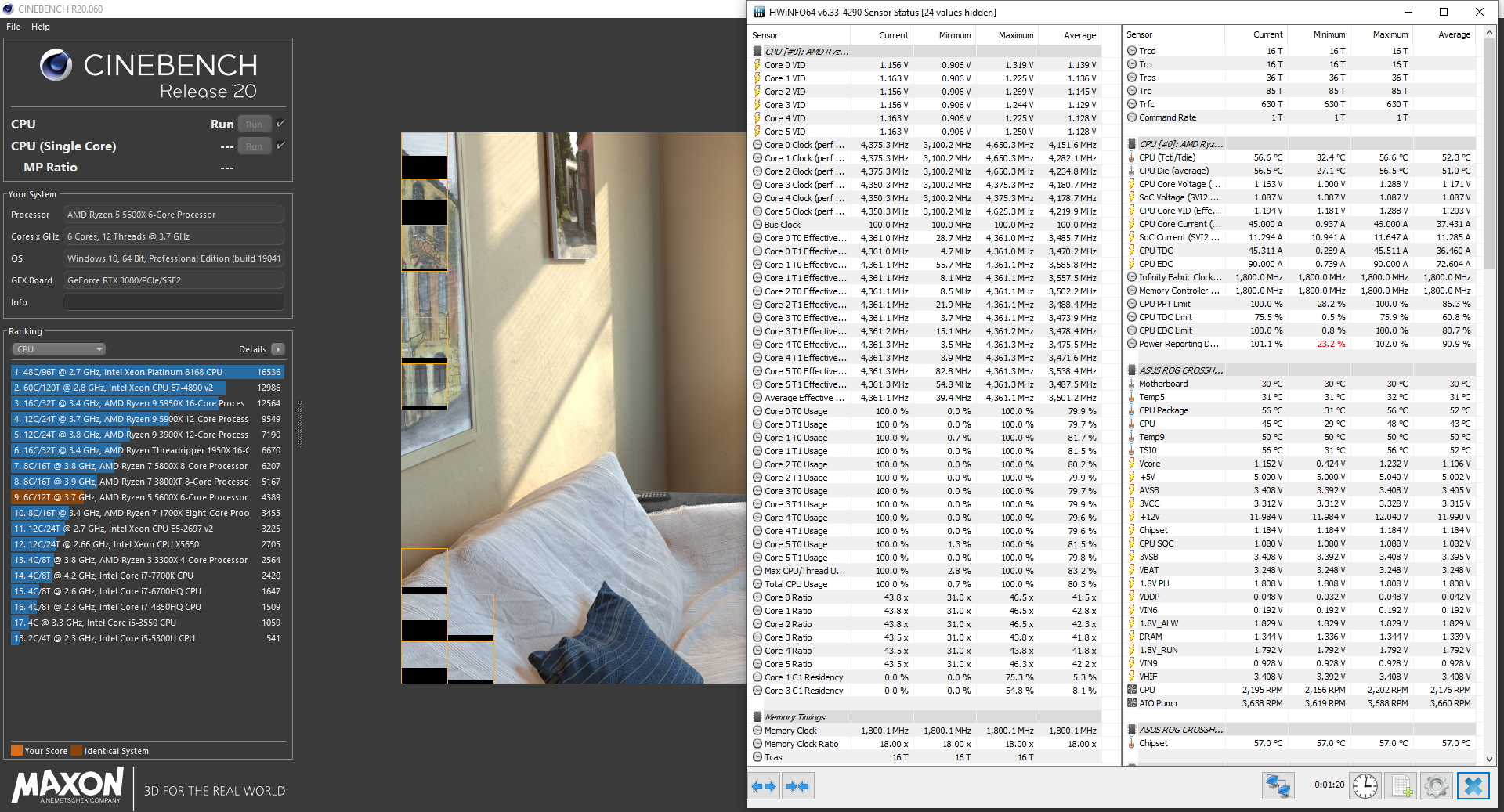Select the Tcas memory timing row
Viewport: 1504px width, 812px height.
coord(925,757)
